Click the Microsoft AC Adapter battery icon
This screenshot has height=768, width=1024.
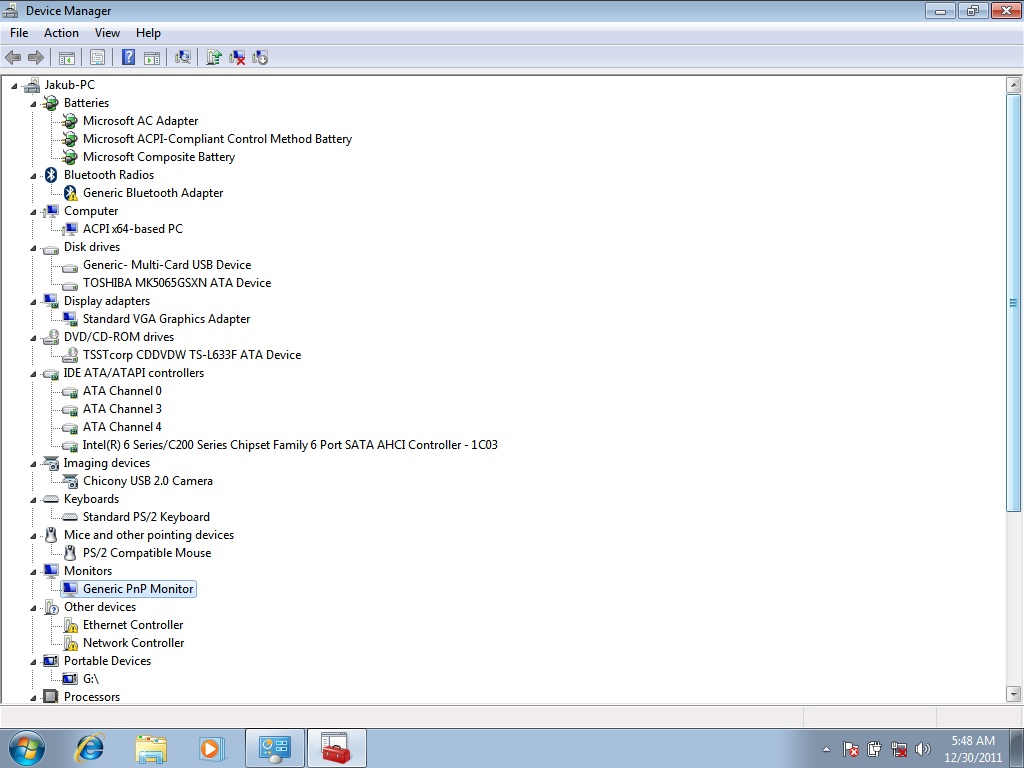70,121
